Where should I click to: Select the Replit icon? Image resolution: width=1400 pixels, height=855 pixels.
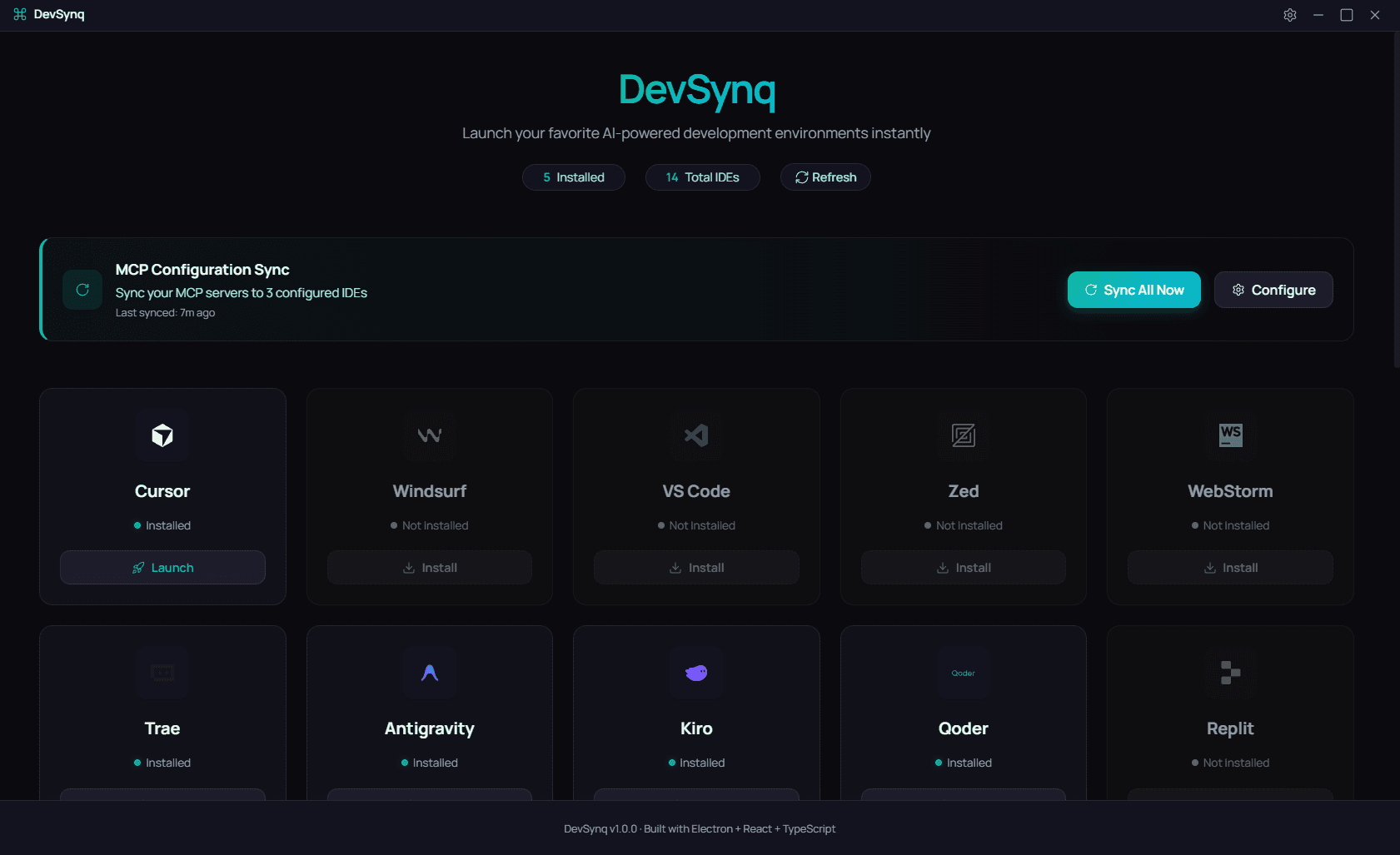point(1230,673)
